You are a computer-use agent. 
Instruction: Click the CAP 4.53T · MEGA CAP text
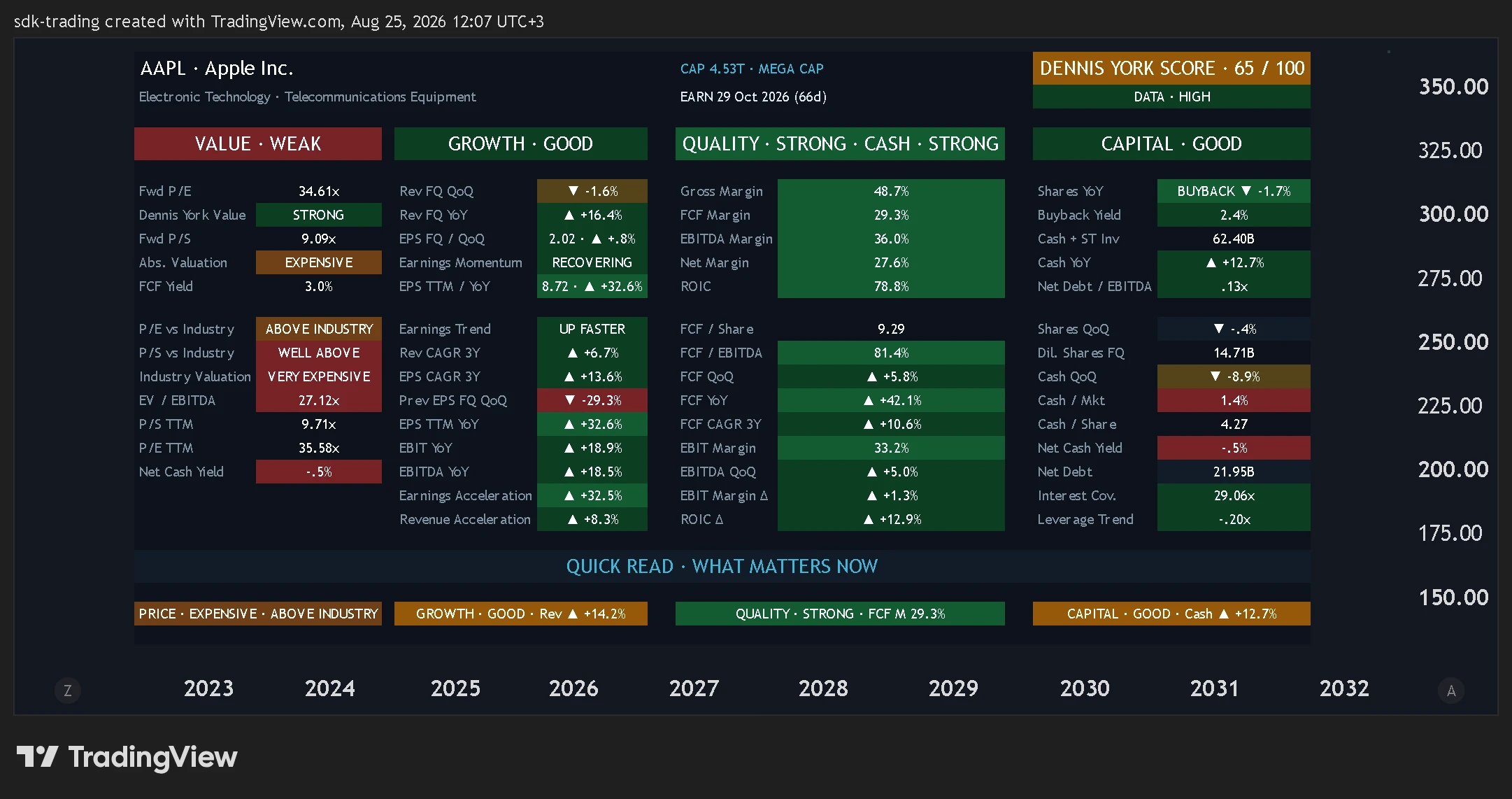[x=752, y=69]
